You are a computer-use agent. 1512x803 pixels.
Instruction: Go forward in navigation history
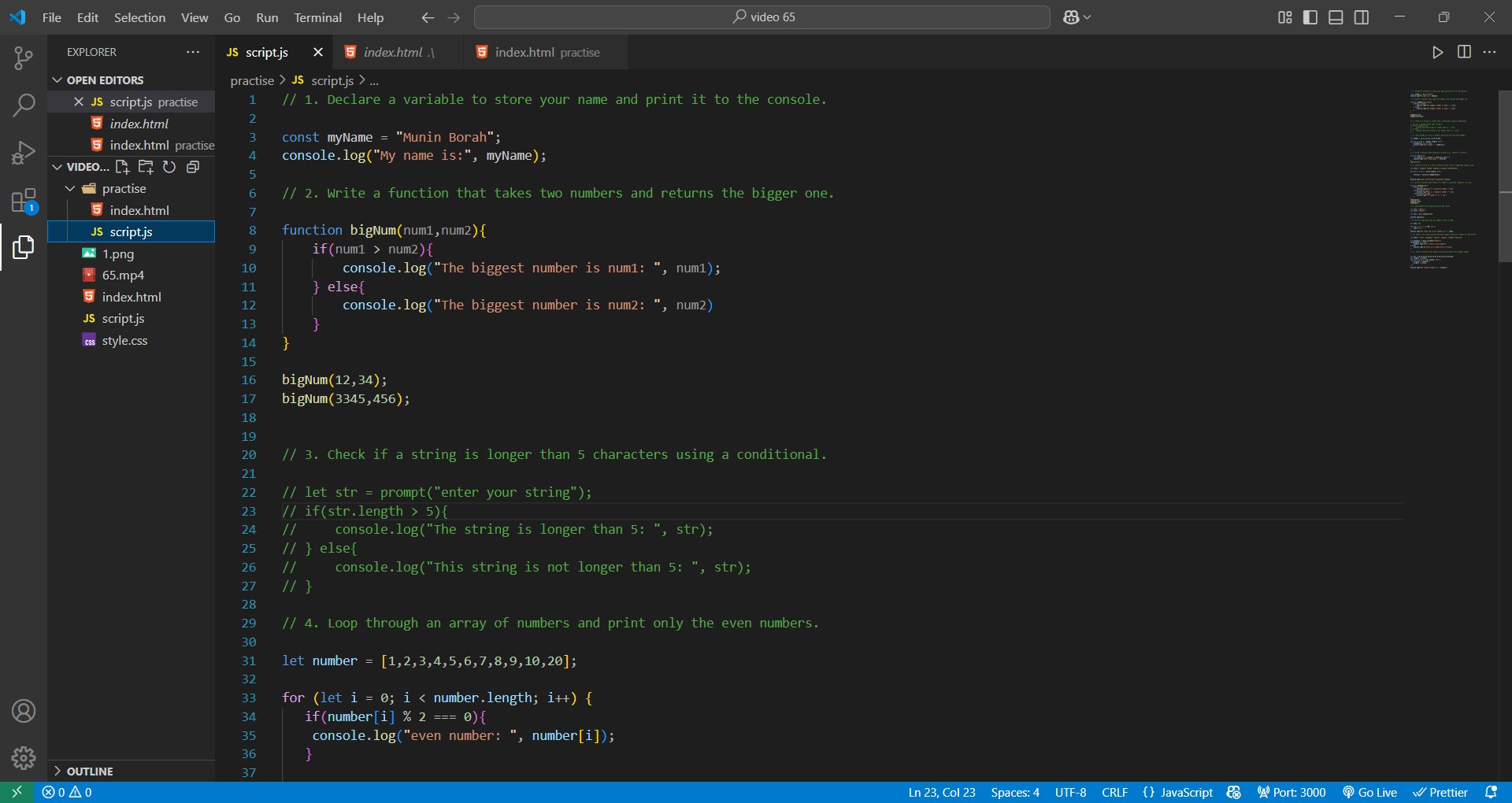(x=454, y=17)
